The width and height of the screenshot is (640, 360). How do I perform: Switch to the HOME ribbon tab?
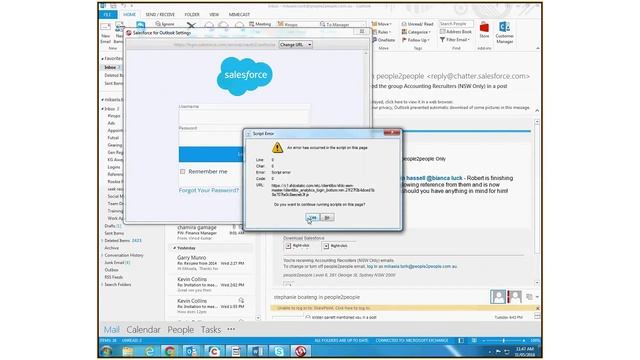(x=129, y=14)
